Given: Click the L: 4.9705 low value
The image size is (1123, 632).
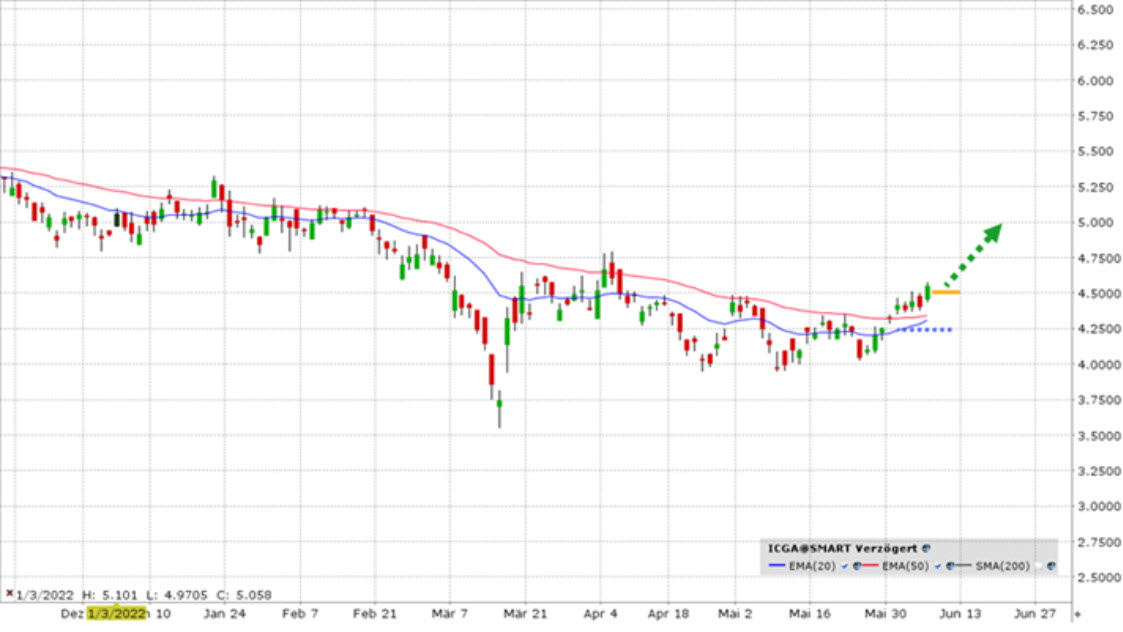Looking at the screenshot, I should pos(177,595).
